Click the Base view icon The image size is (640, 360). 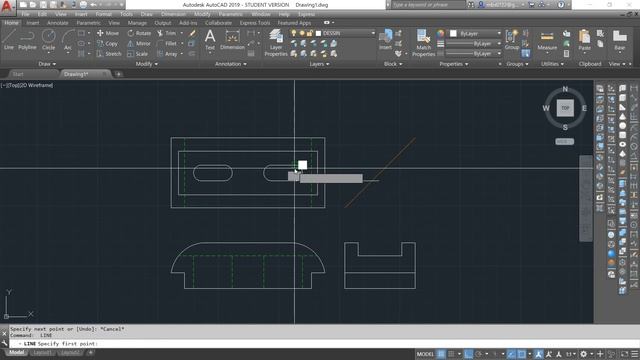pos(620,40)
